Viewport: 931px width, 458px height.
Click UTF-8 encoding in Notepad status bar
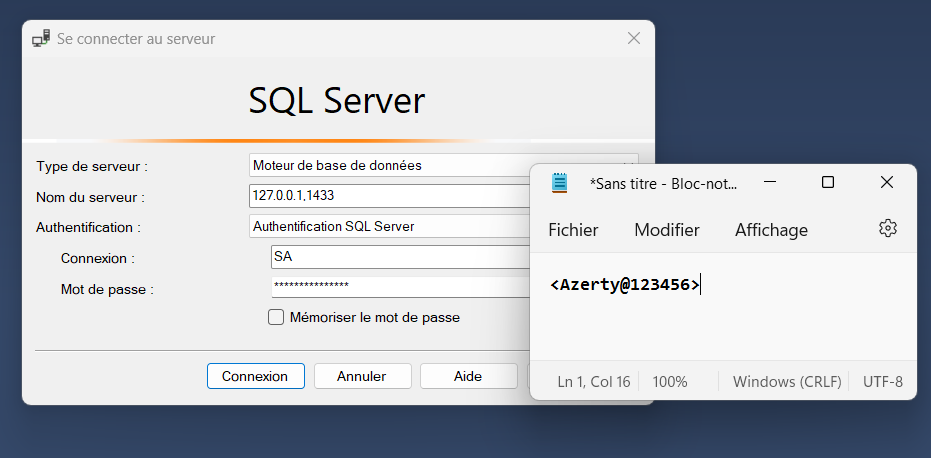(882, 381)
